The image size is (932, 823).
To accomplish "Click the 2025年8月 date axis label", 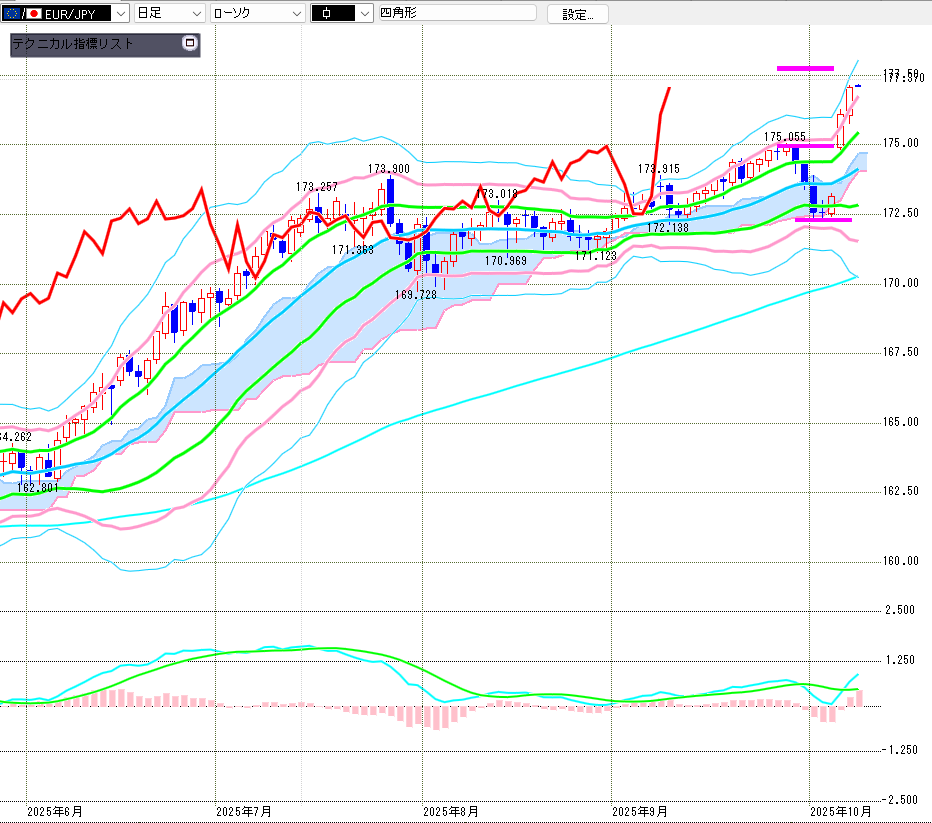I will (450, 811).
